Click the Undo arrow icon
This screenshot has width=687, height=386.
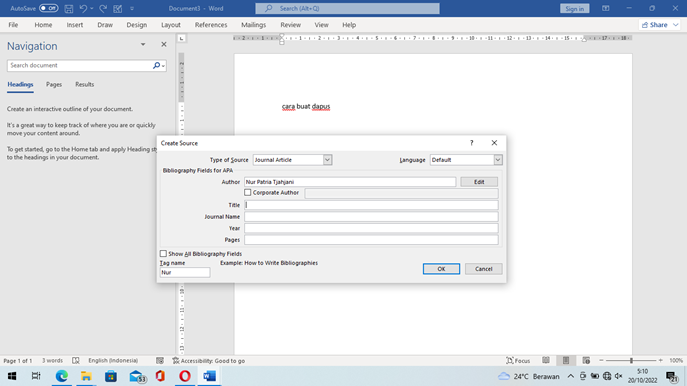pos(83,8)
